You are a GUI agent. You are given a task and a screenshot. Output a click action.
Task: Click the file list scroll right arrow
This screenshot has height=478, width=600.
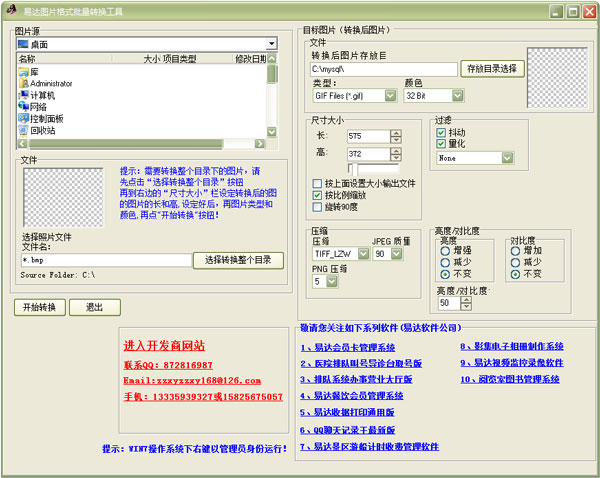point(260,144)
